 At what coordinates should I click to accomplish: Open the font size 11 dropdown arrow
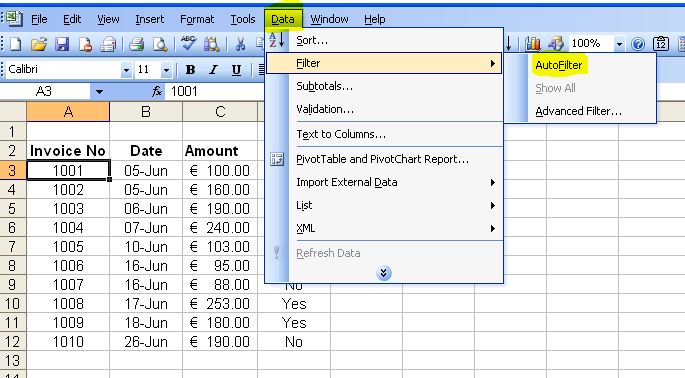pos(166,70)
